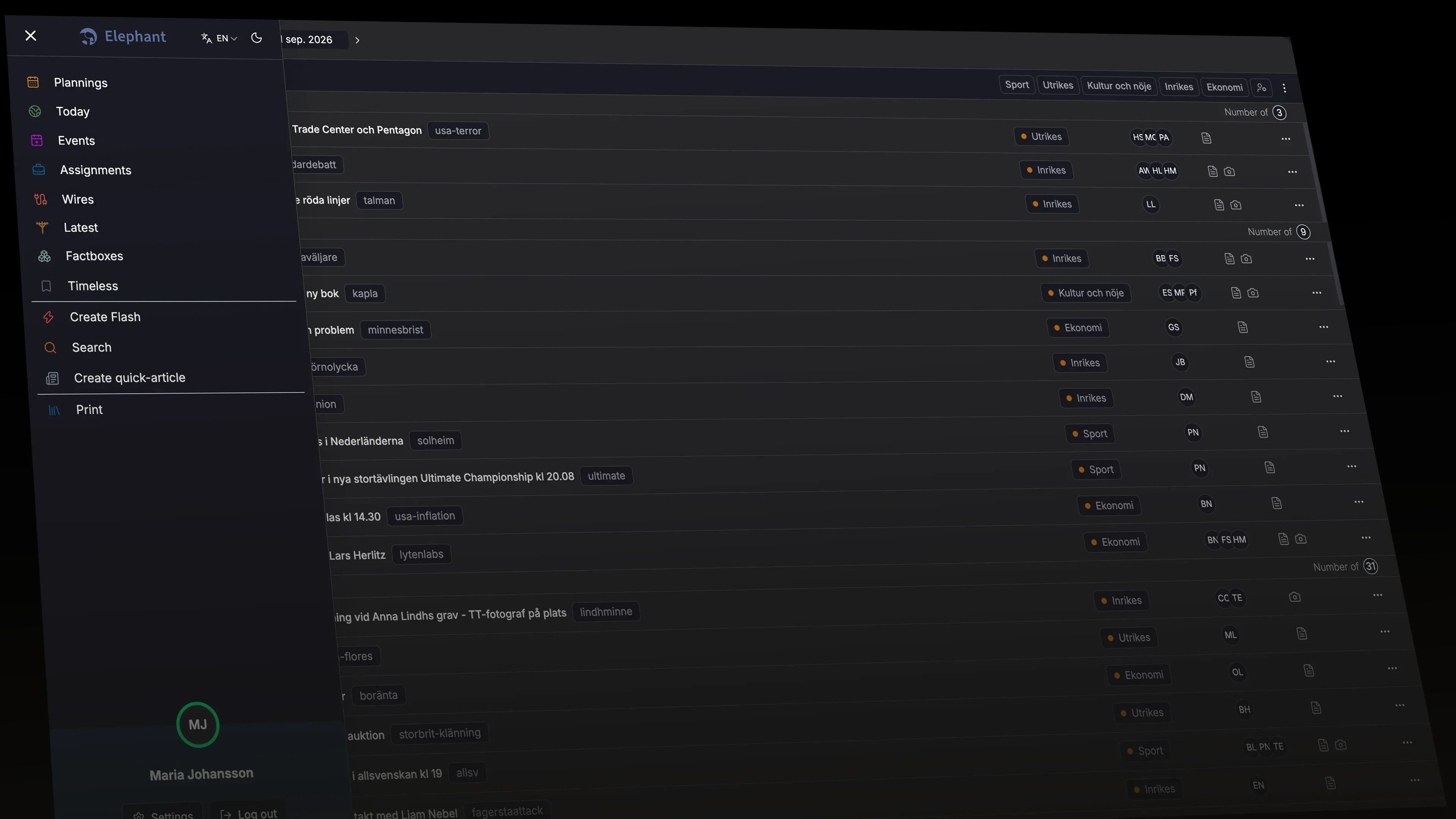Go to the next date using the chevron
1456x819 pixels.
pos(357,40)
